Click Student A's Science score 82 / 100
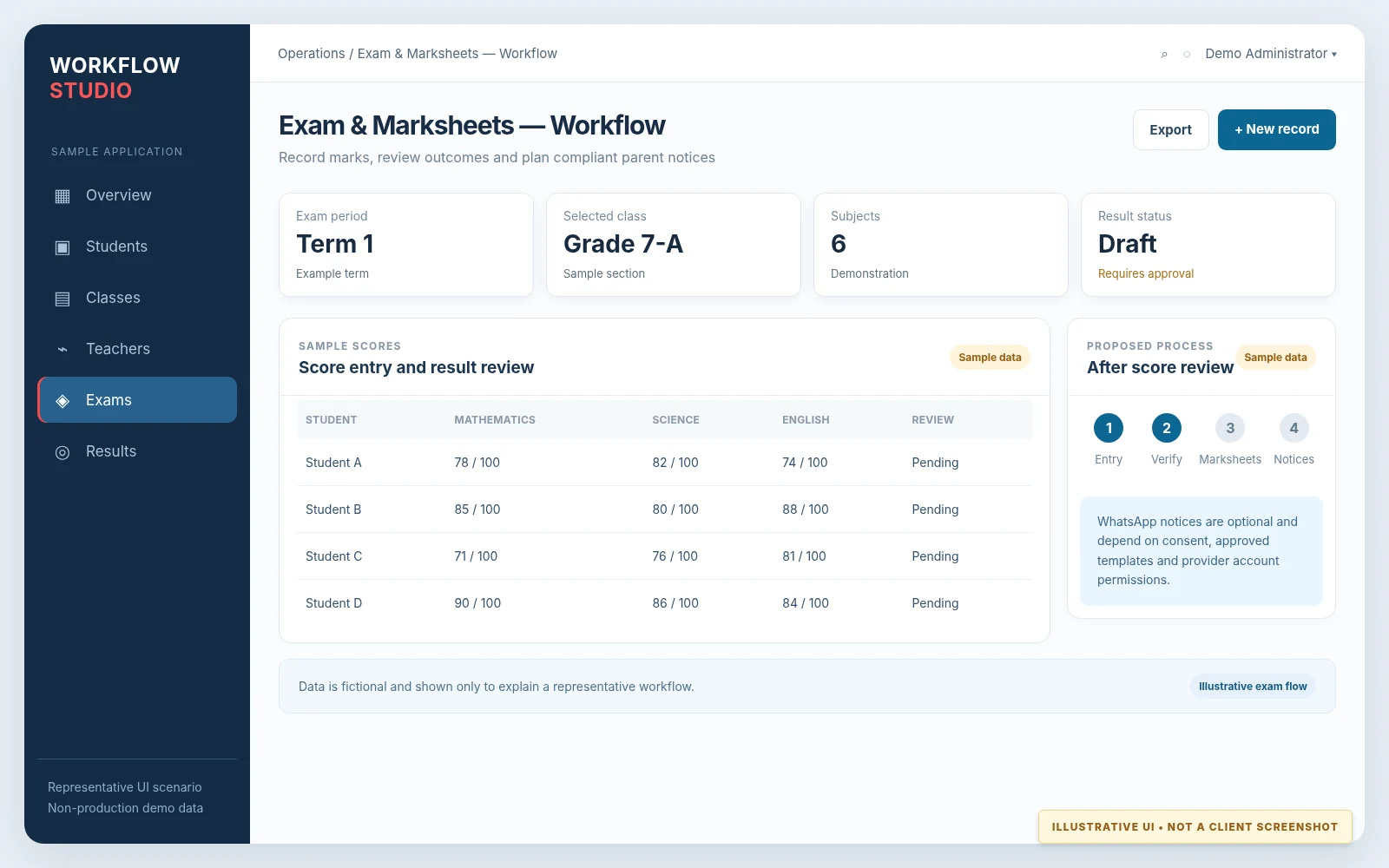The height and width of the screenshot is (868, 1389). [675, 463]
